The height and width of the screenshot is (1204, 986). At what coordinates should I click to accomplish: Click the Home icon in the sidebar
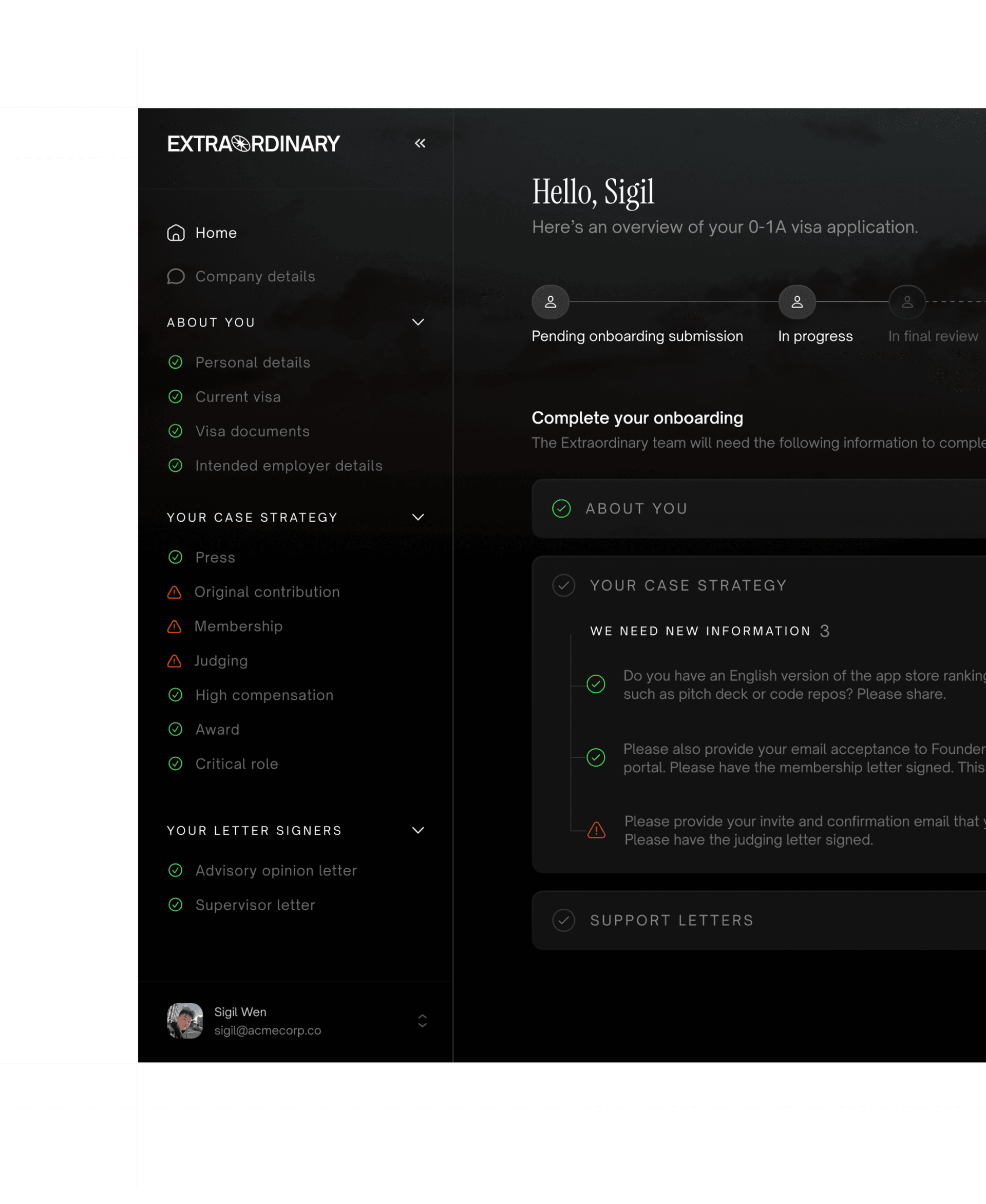(x=176, y=233)
